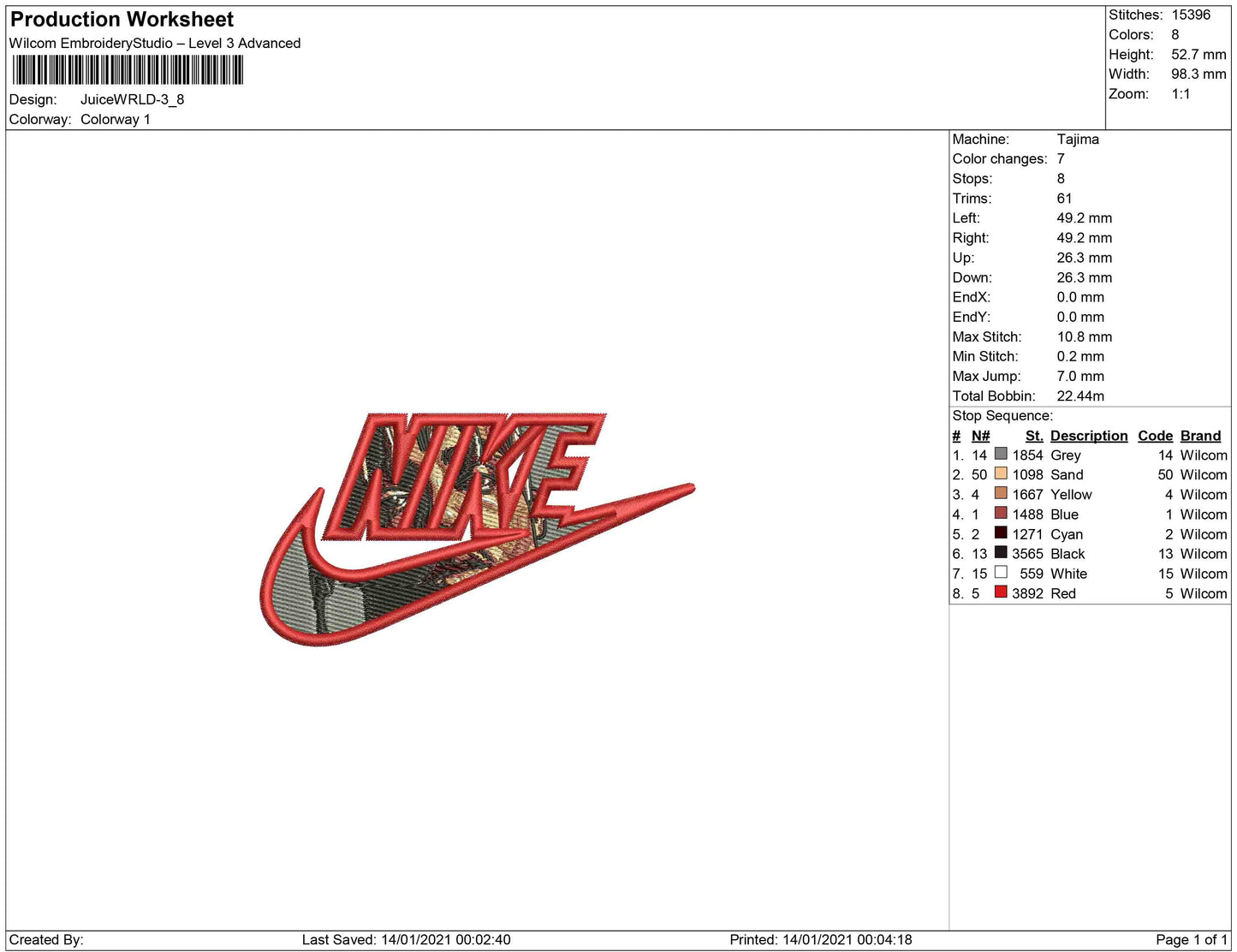1237x952 pixels.
Task: Click the Production Worksheet title
Action: 122,20
